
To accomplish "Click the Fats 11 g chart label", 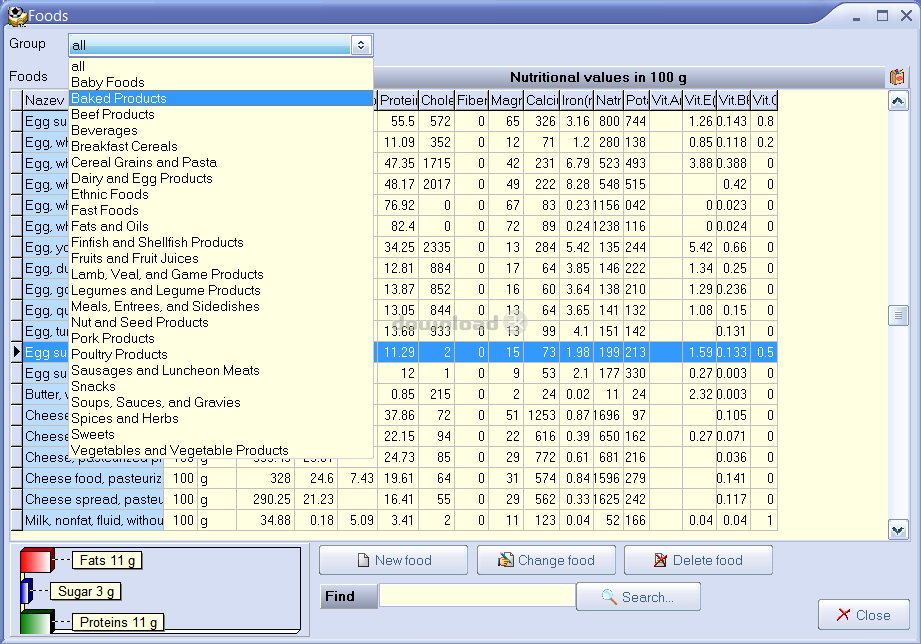I will (x=107, y=561).
